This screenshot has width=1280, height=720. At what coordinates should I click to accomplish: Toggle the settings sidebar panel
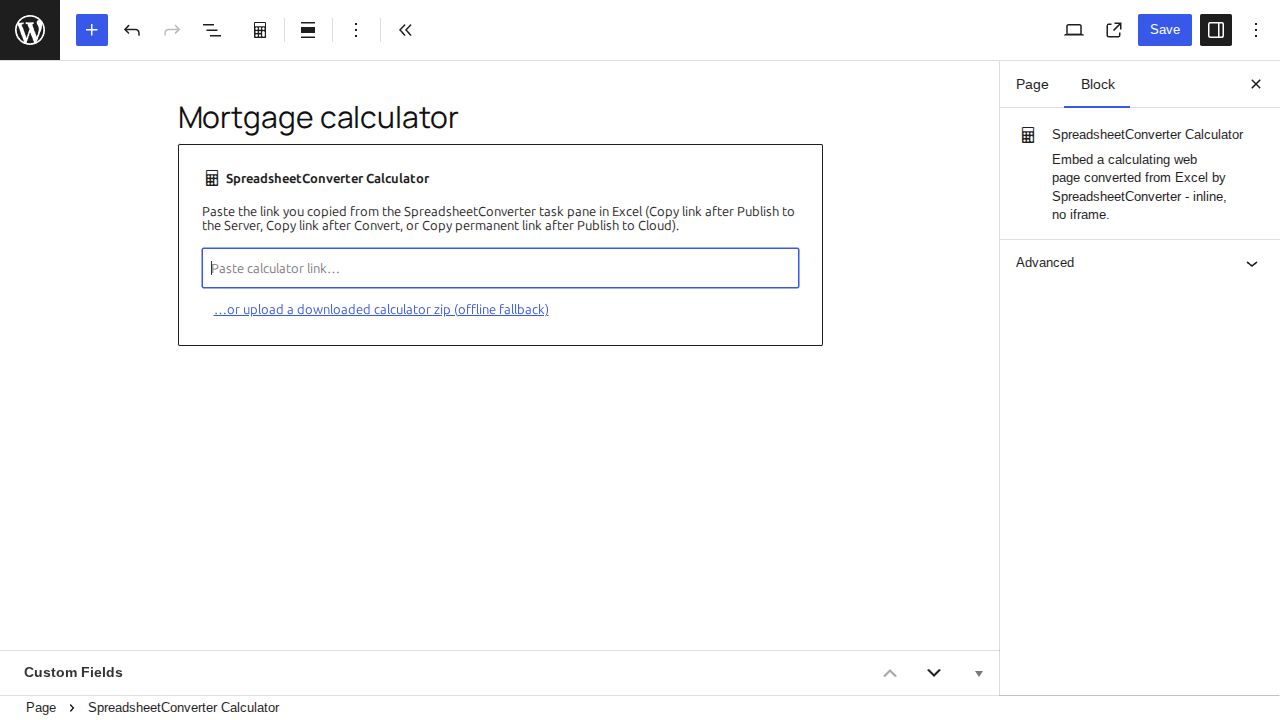click(1216, 30)
